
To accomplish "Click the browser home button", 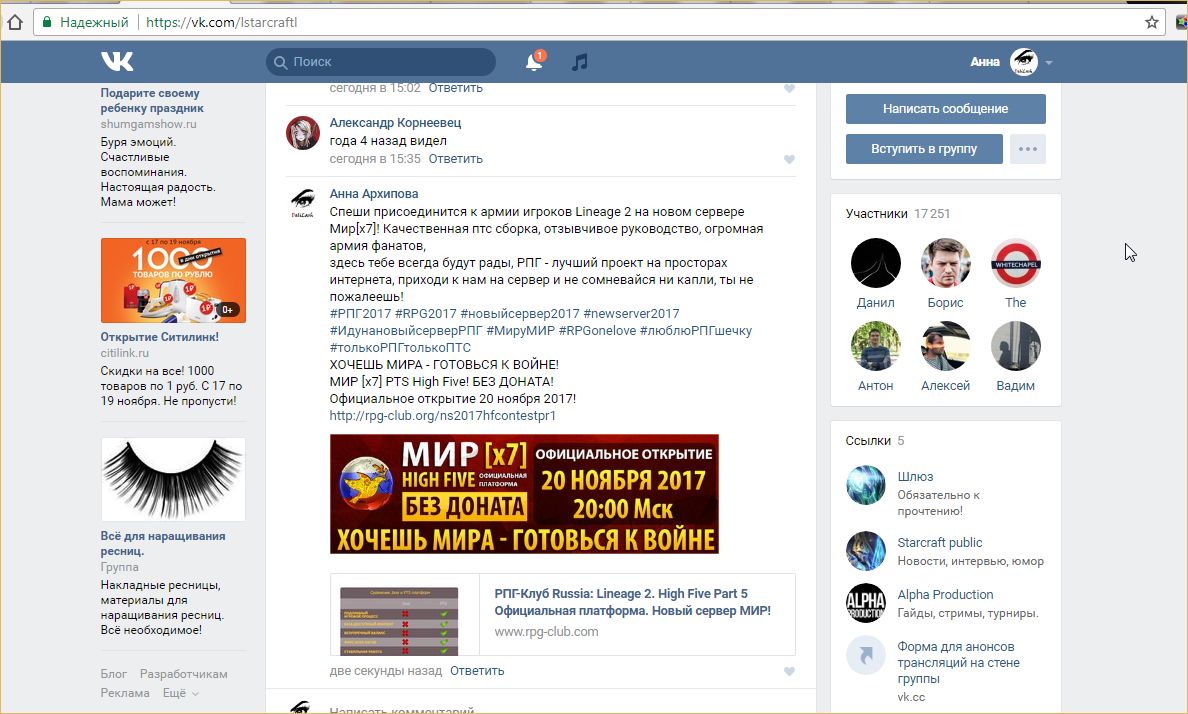I will (14, 22).
